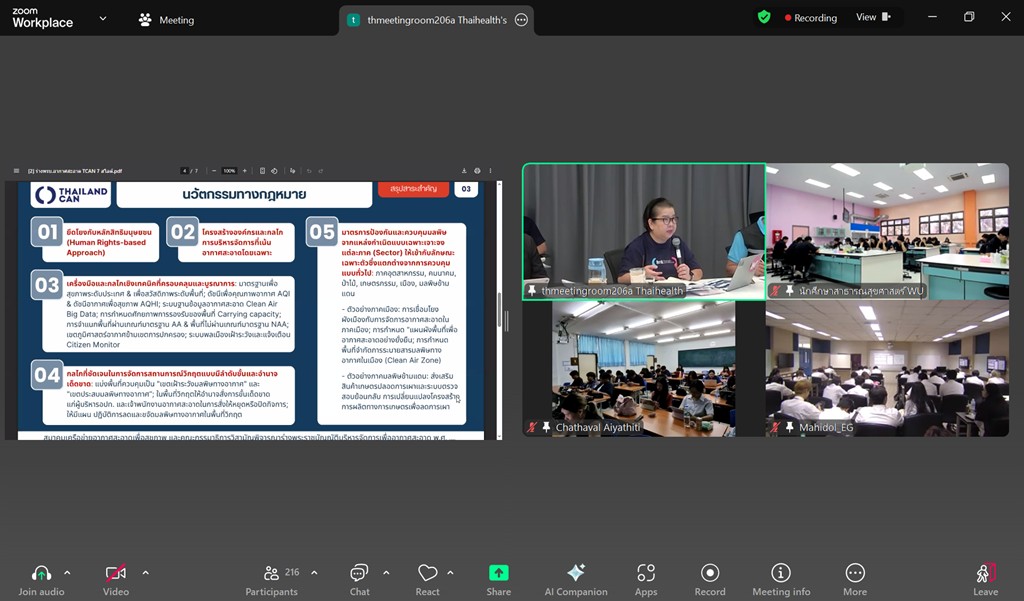
Task: Open the Participants panel
Action: tap(271, 579)
